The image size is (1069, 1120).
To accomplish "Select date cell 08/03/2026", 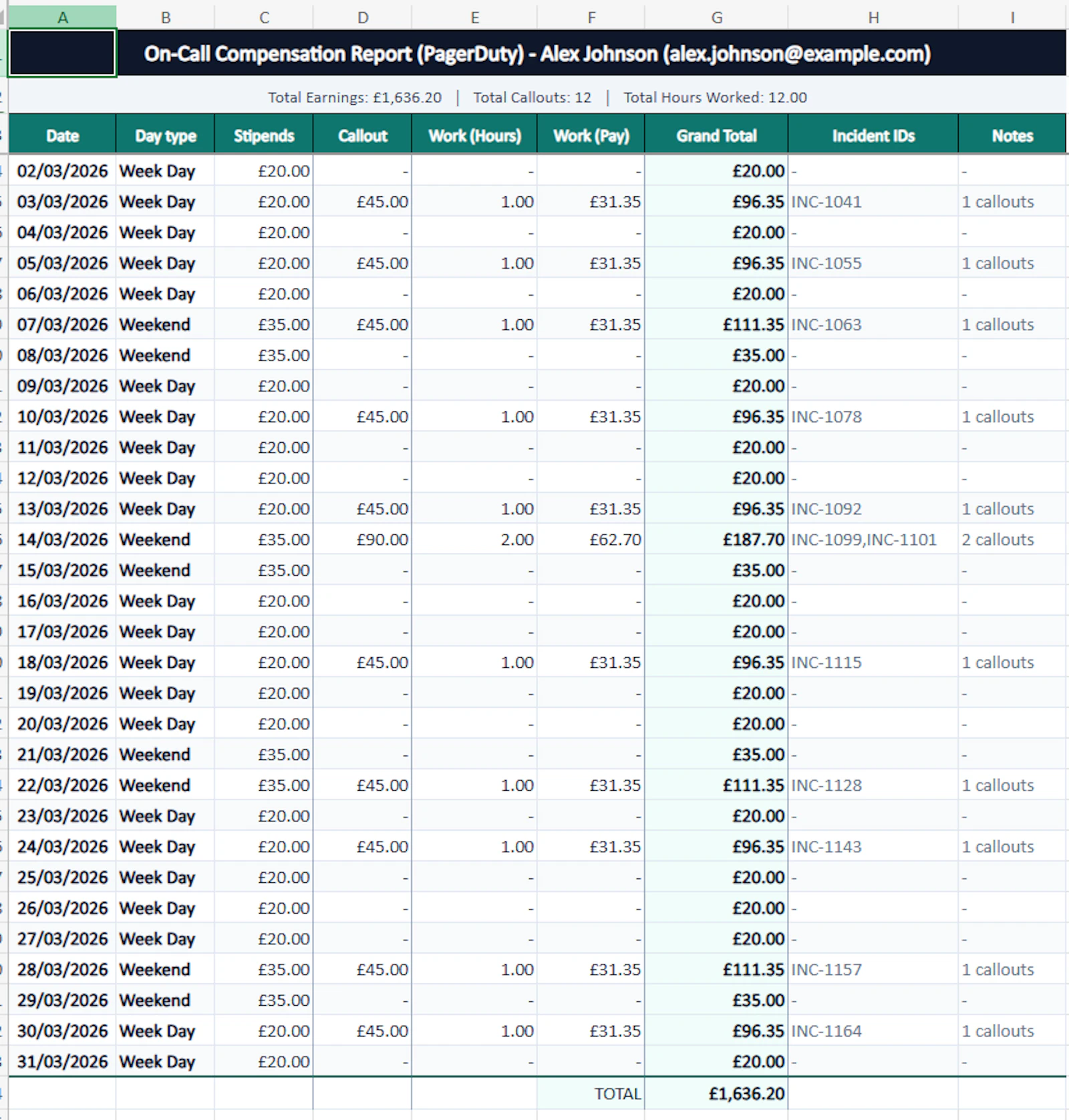I will [62, 355].
